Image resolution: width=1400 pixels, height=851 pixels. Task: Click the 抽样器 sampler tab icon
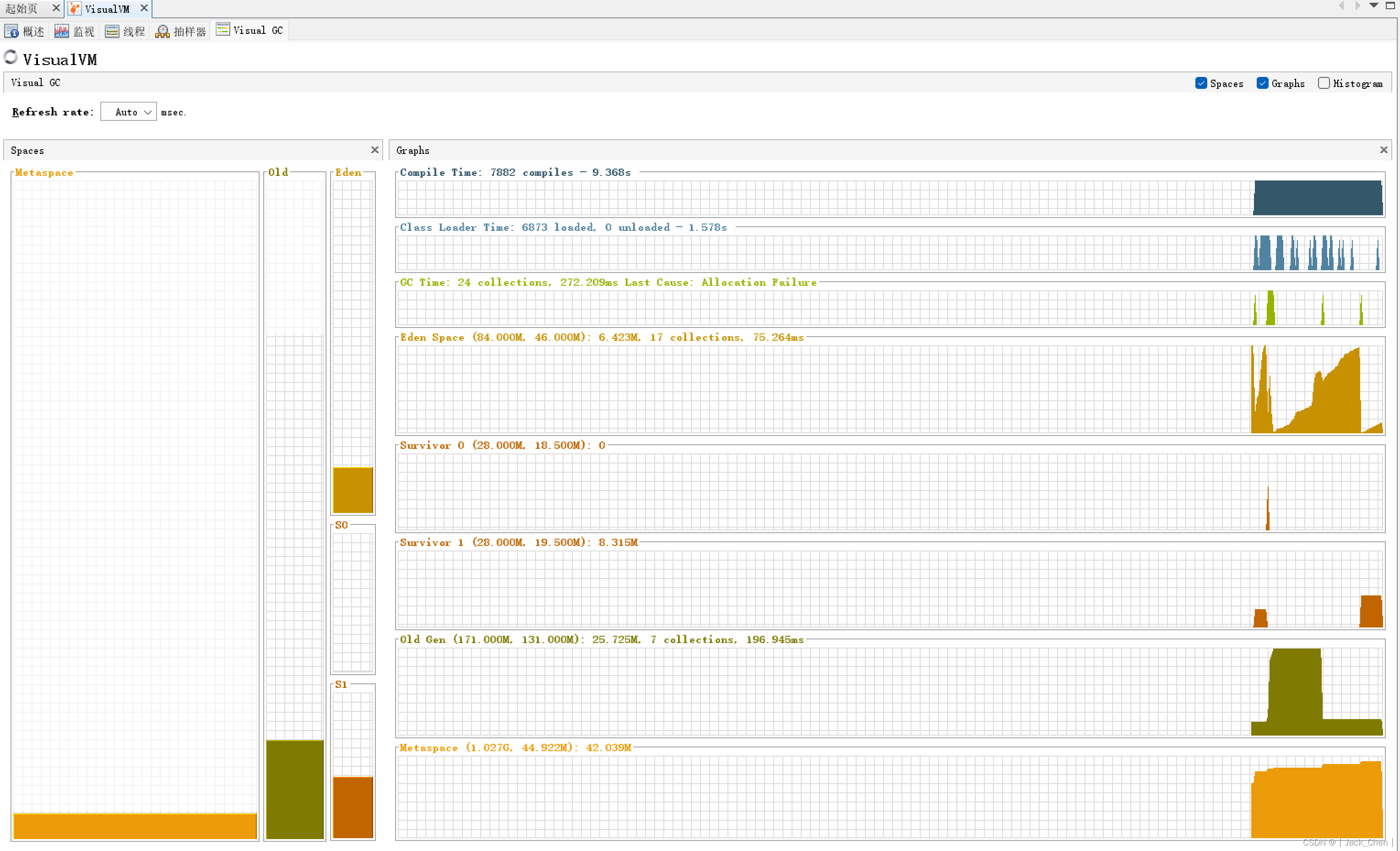pyautogui.click(x=163, y=31)
